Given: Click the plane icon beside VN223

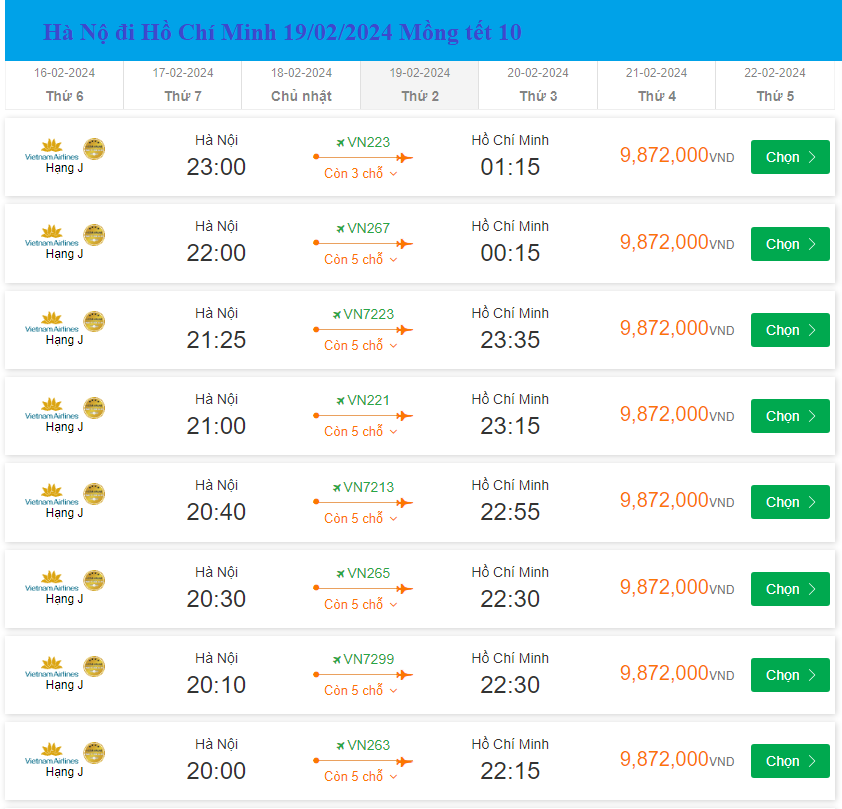Looking at the screenshot, I should click(x=340, y=142).
